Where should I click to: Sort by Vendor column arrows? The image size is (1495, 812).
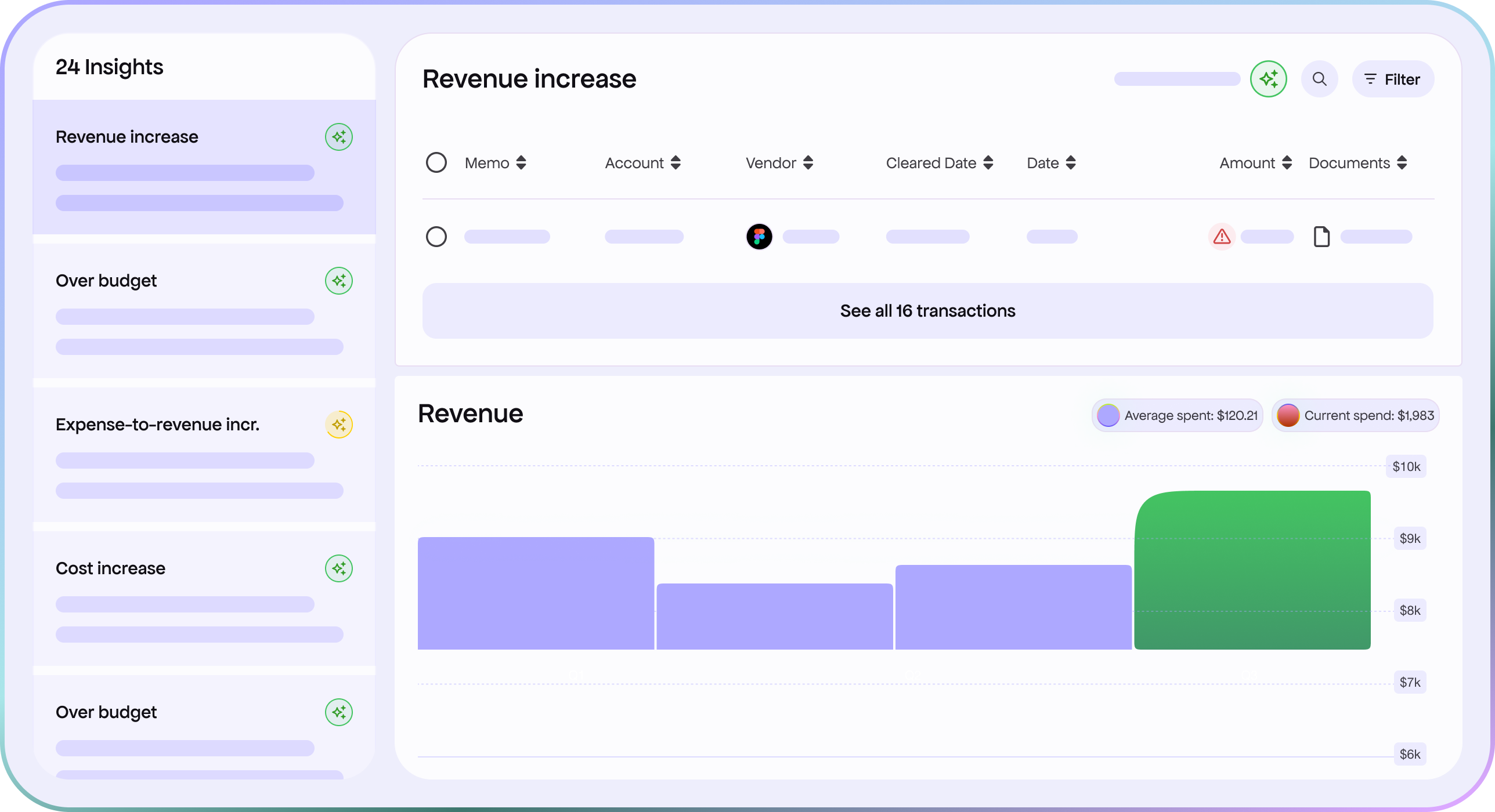pos(808,163)
